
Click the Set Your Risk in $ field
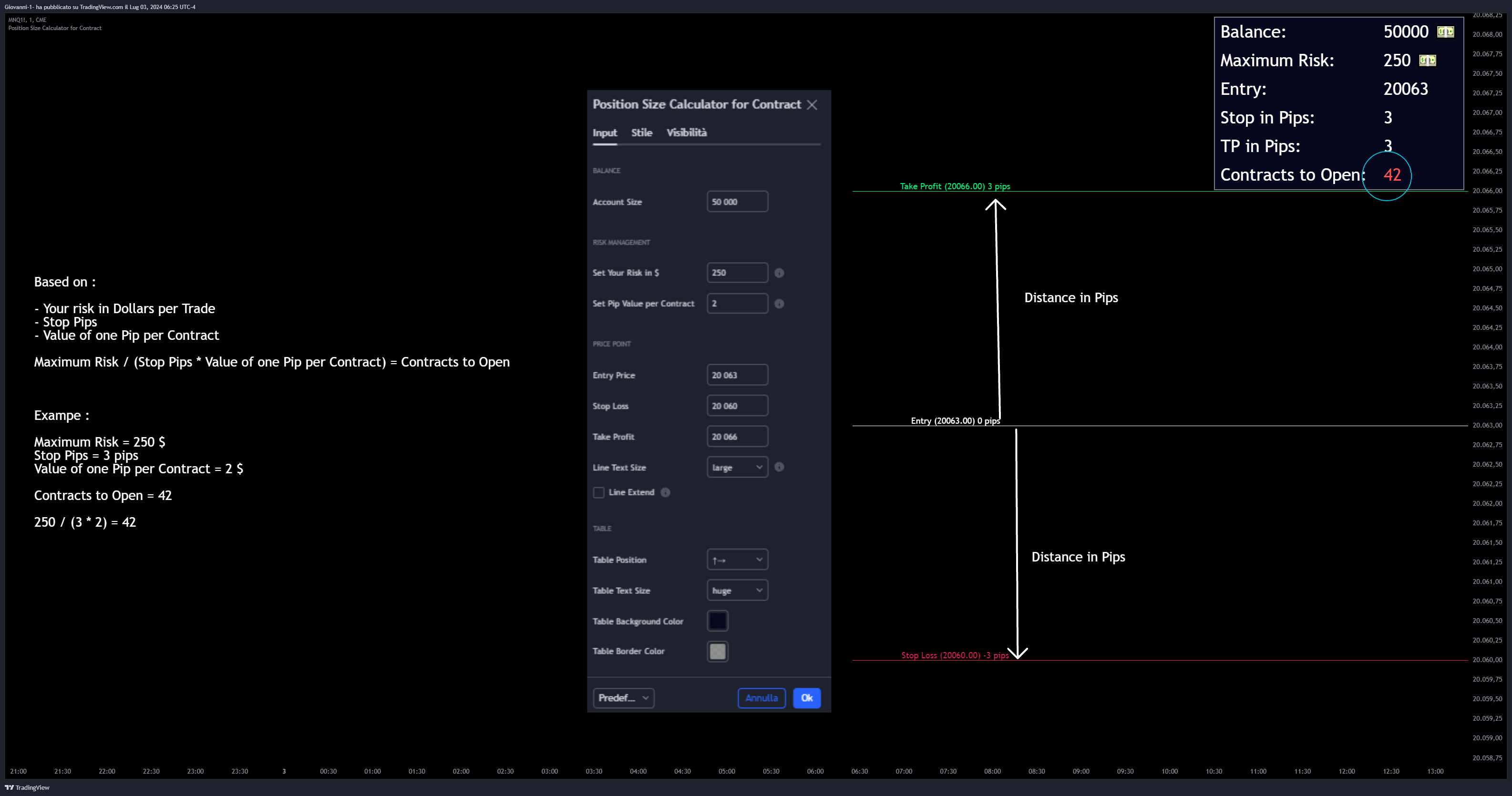click(737, 273)
